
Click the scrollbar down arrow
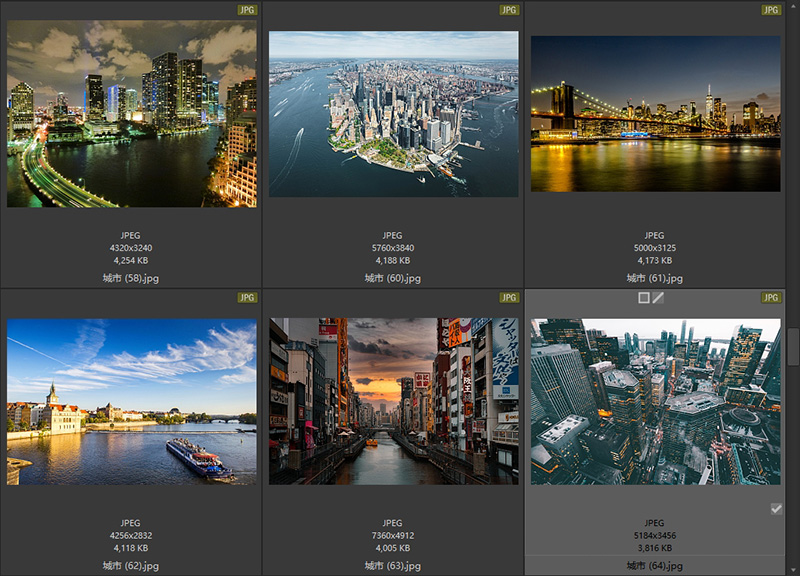pyautogui.click(x=794, y=570)
